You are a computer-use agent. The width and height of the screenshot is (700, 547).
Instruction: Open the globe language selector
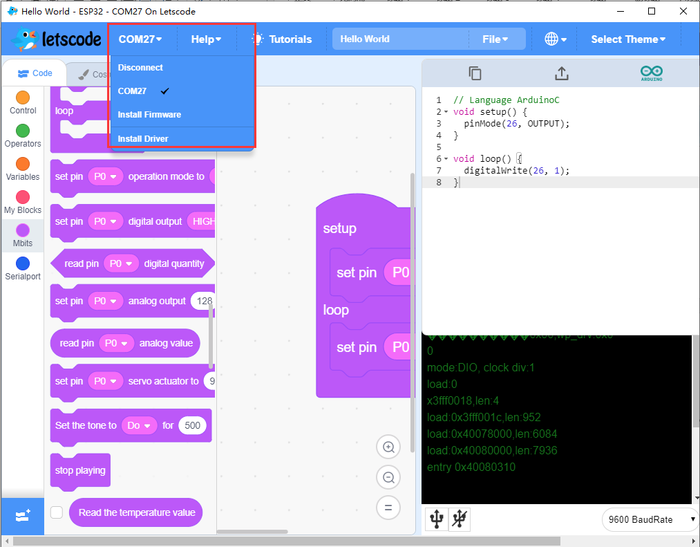coord(555,40)
